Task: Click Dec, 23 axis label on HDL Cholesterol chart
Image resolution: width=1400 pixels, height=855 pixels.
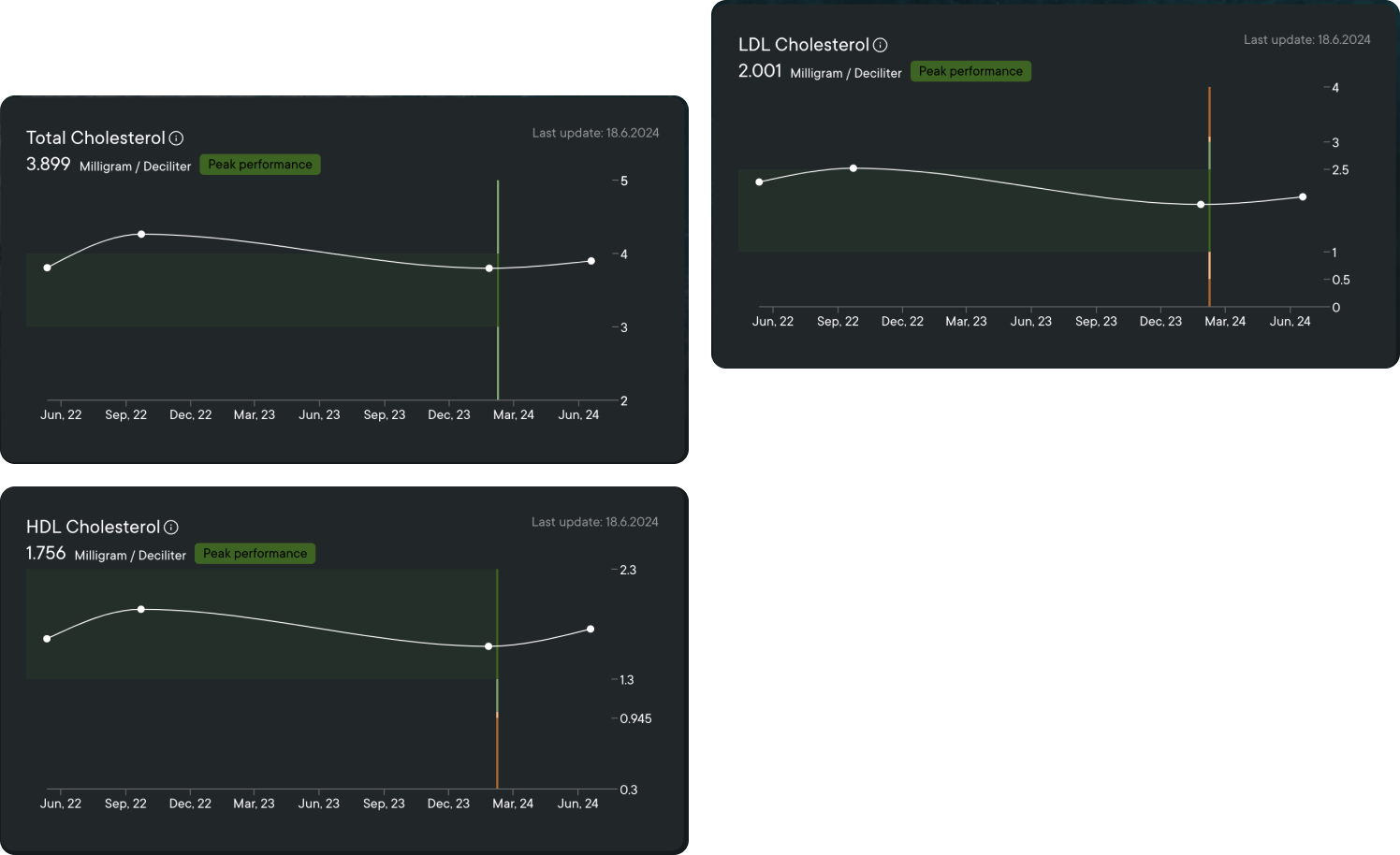Action: pyautogui.click(x=448, y=804)
